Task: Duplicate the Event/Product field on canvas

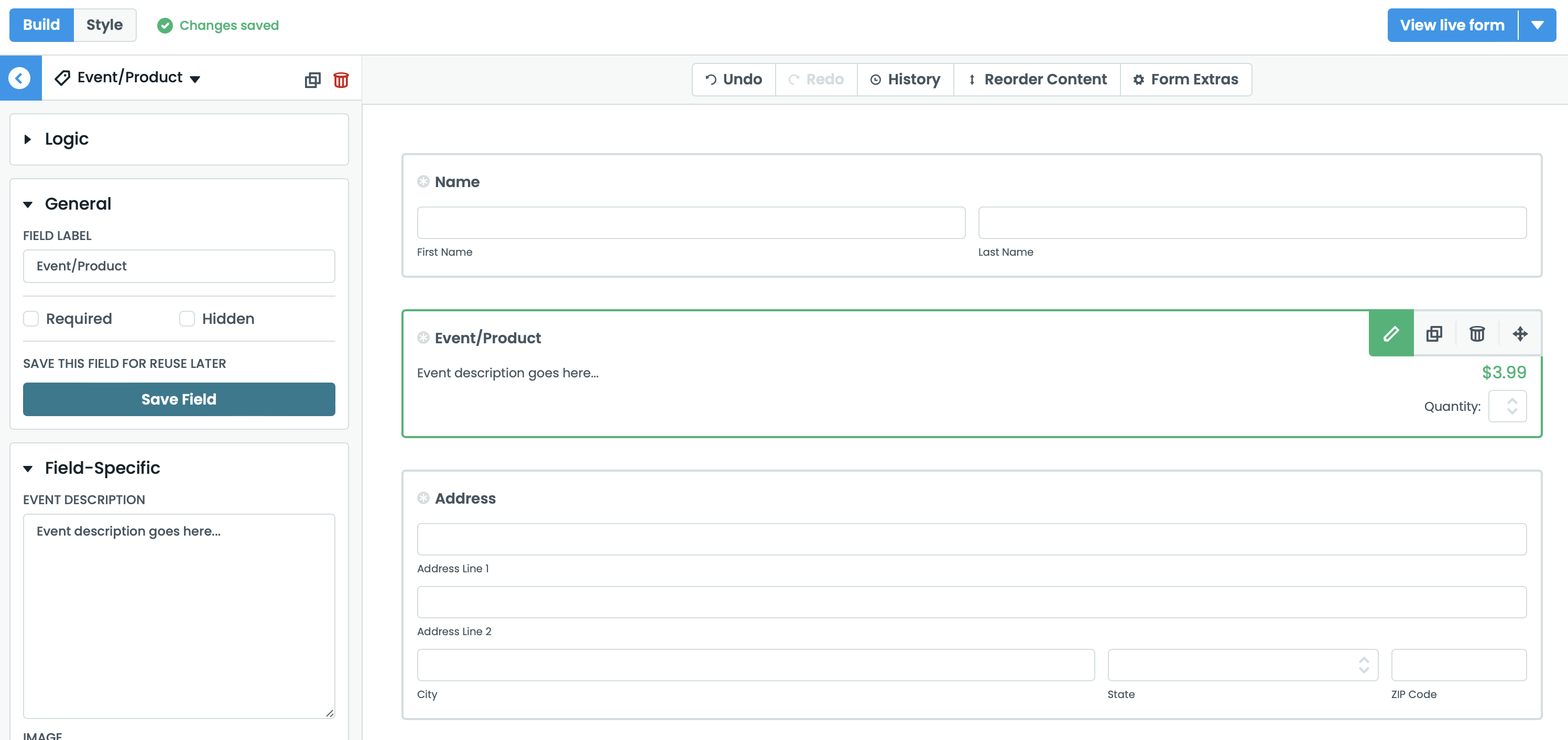Action: coord(1434,333)
